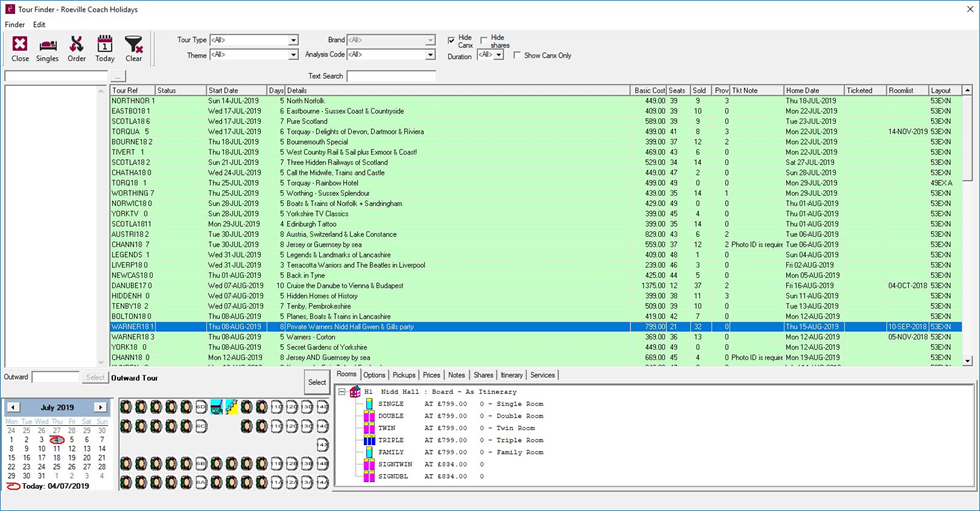This screenshot has width=980, height=511.
Task: Click Today: 04/07/2019 label
Action: 56,485
